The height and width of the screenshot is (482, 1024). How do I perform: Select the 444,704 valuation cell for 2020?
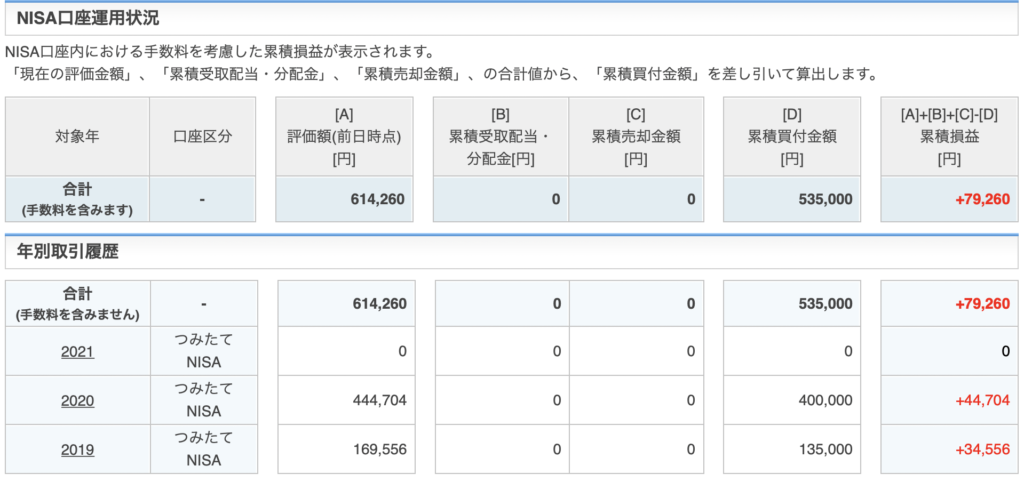click(379, 400)
